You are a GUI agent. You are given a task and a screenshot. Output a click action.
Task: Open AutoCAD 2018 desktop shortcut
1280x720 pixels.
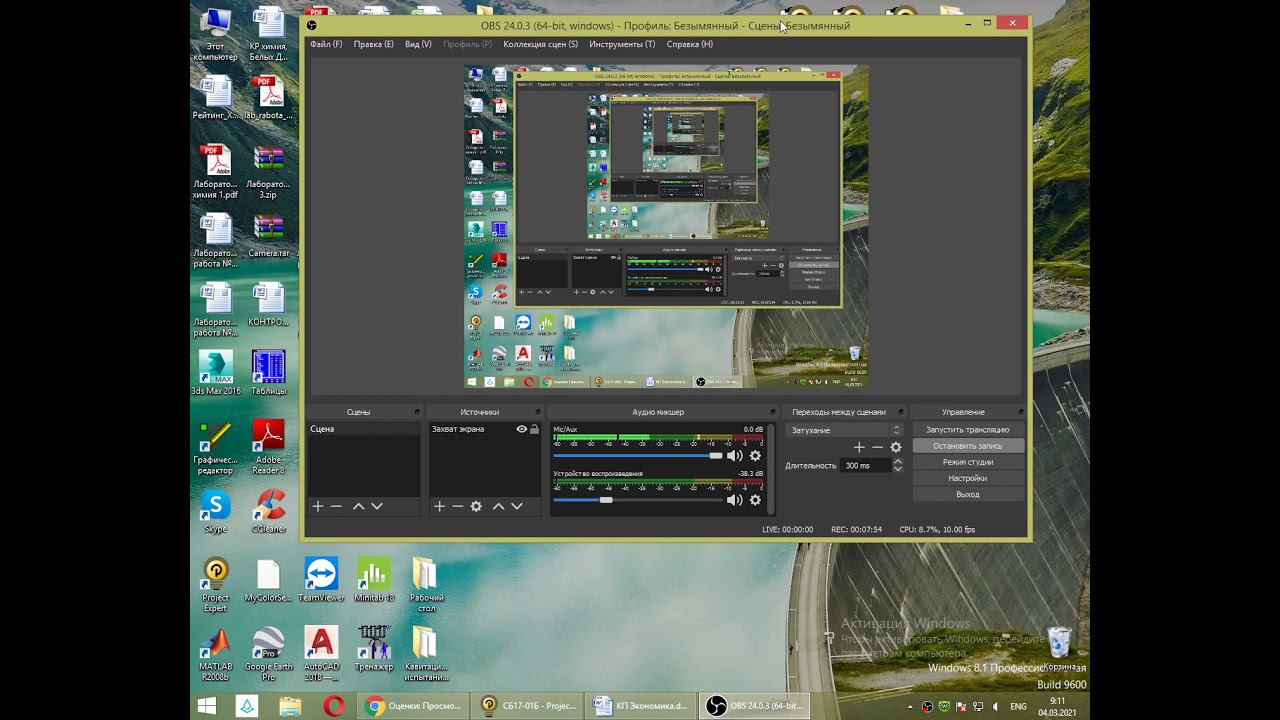(x=321, y=654)
